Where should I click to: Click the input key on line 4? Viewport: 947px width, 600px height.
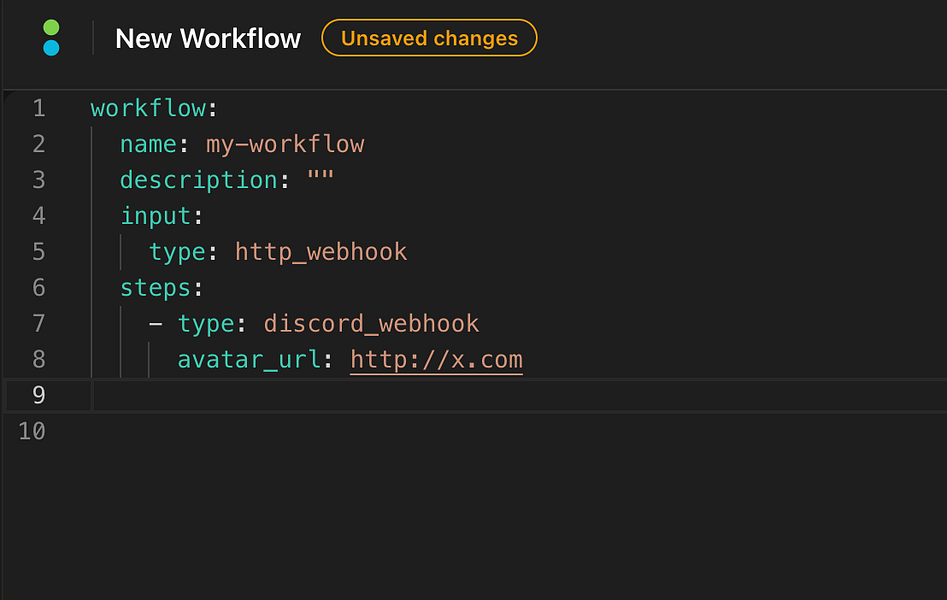pyautogui.click(x=155, y=216)
